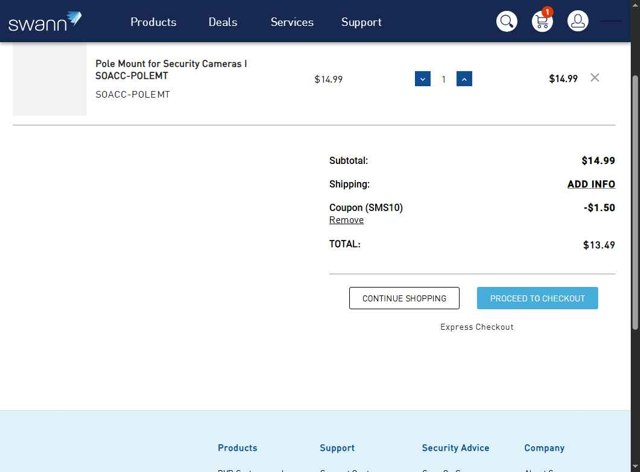Screen dimensions: 640x472
Task: Open Pole Mount for Security Cameras product link
Action: click(171, 69)
